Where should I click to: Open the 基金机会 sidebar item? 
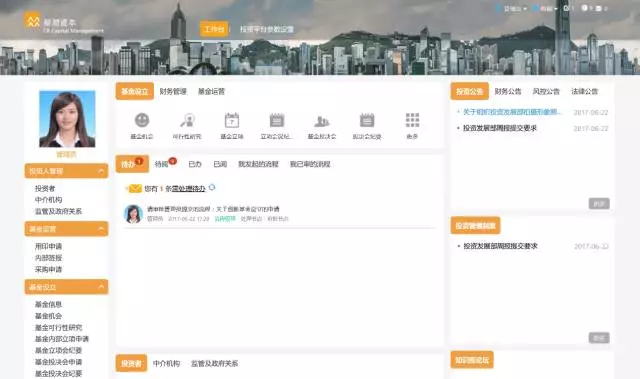click(x=49, y=316)
